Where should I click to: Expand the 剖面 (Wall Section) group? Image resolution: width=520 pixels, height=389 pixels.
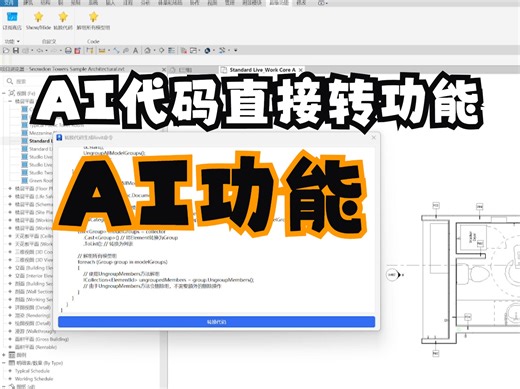pyautogui.click(x=10, y=292)
